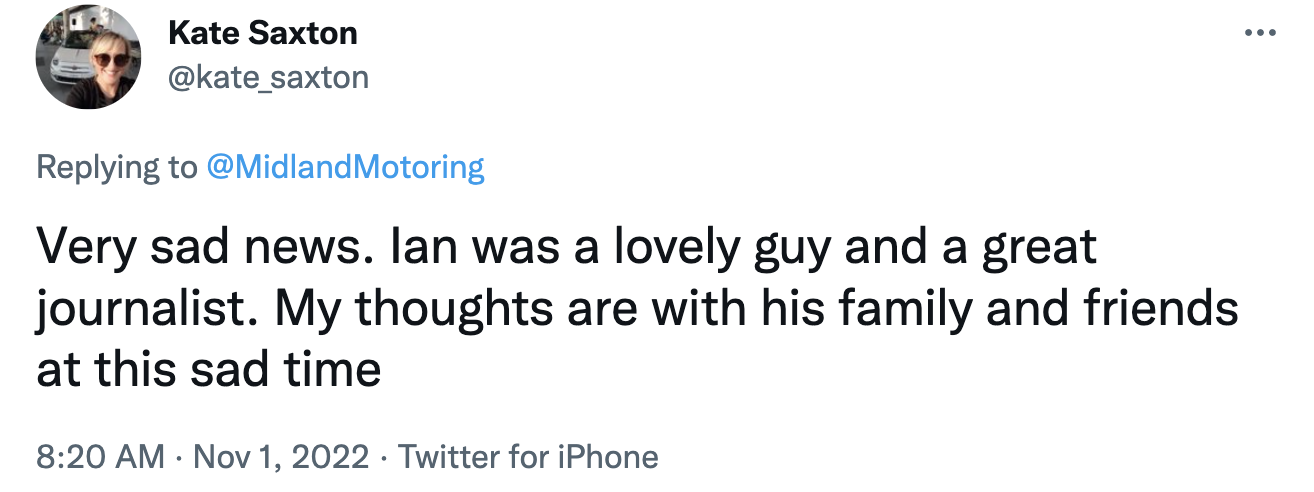Open the Kate Saxton display name
Screen dimensions: 1314x492
(x=263, y=34)
